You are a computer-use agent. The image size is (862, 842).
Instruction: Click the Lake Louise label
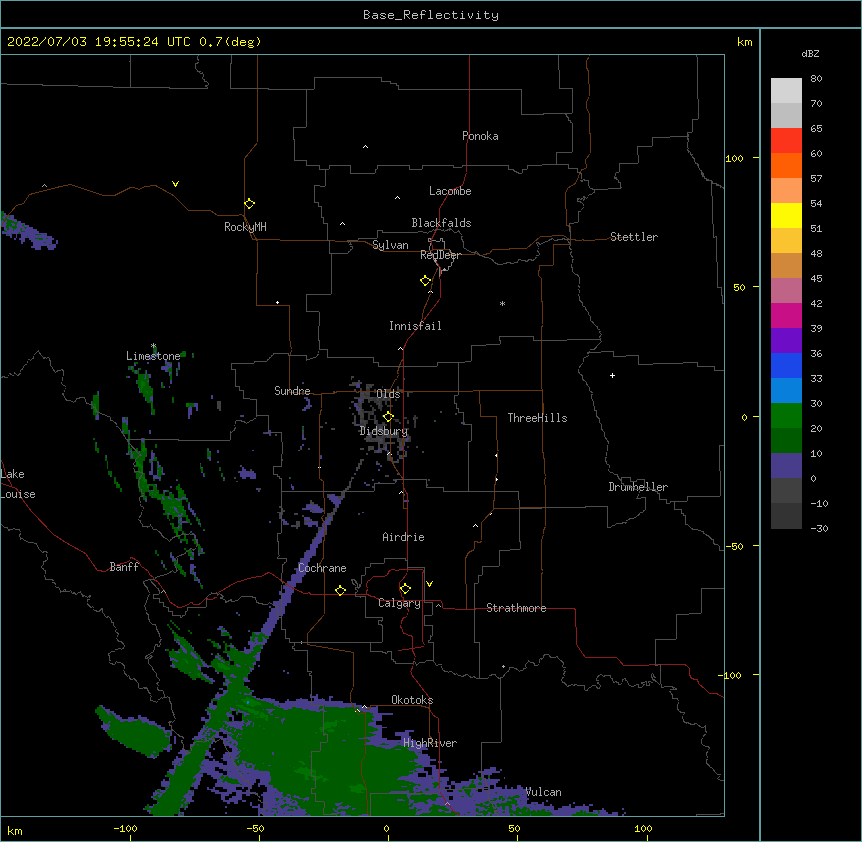click(x=18, y=484)
